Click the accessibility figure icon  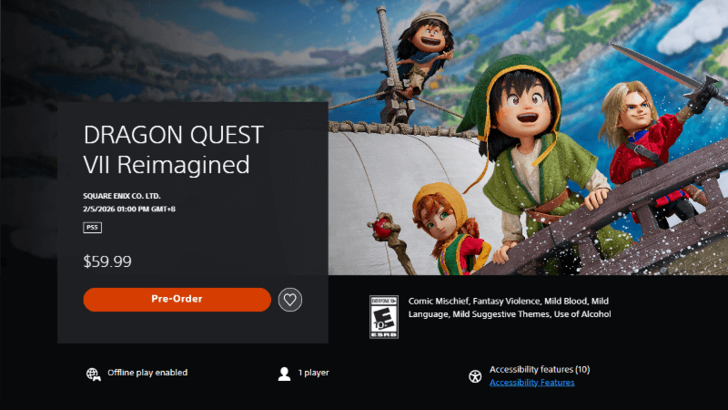[x=475, y=376]
